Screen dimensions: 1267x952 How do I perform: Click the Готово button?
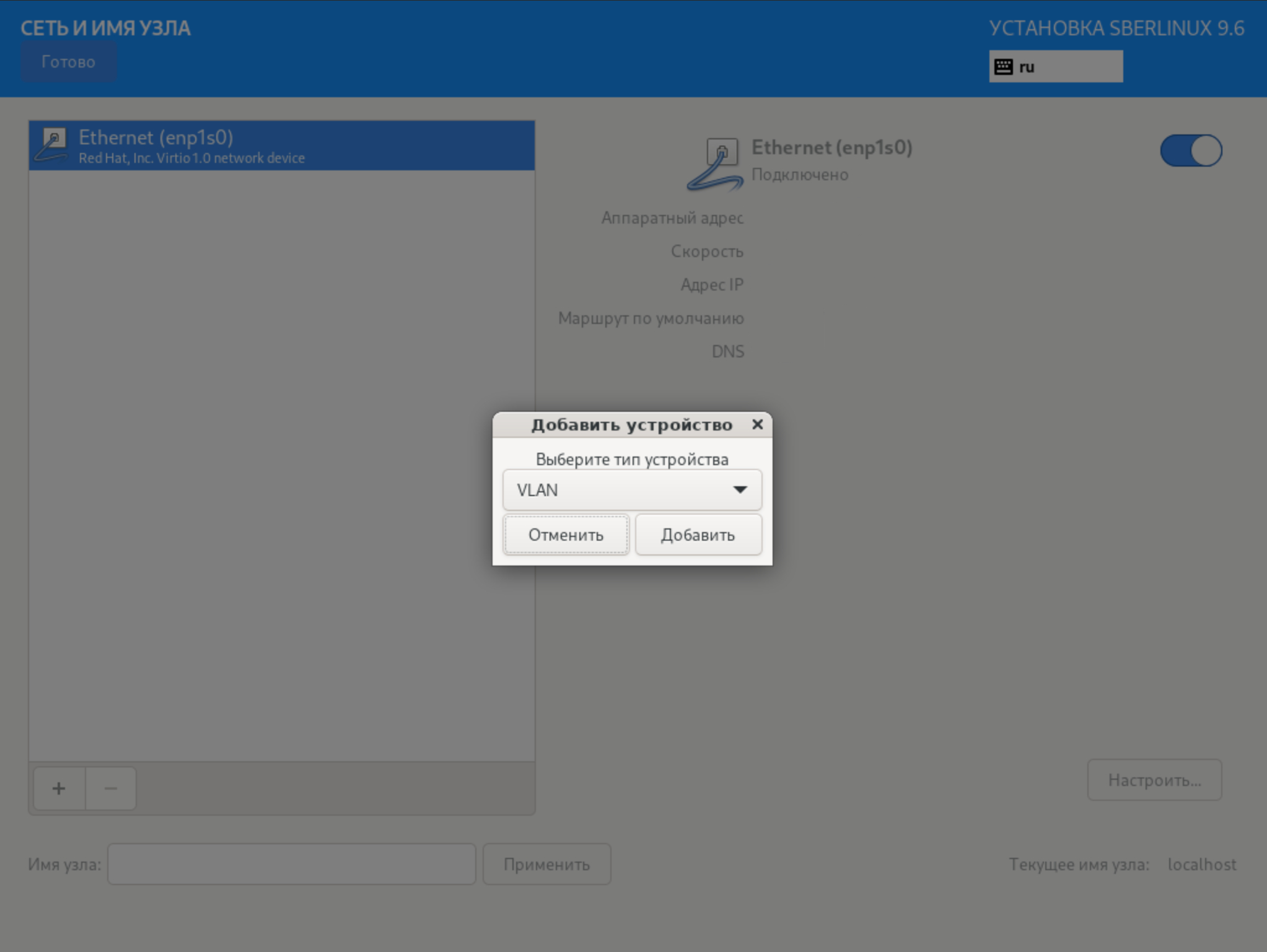click(x=68, y=62)
